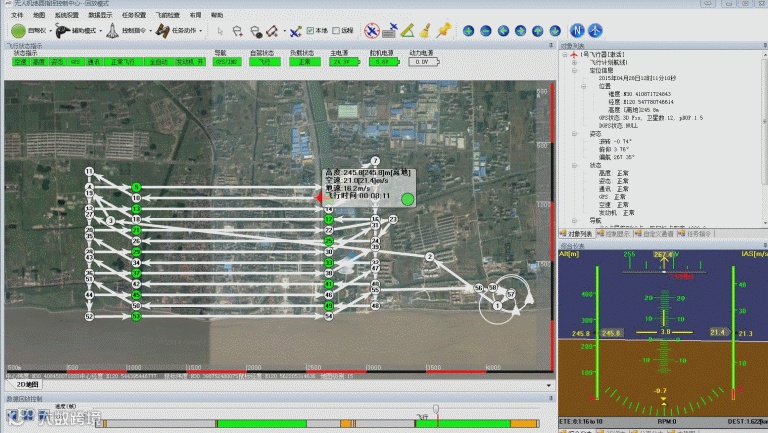Expand the 飞行计划航线 tree node
Image resolution: width=768 pixels, height=433 pixels.
pos(575,63)
